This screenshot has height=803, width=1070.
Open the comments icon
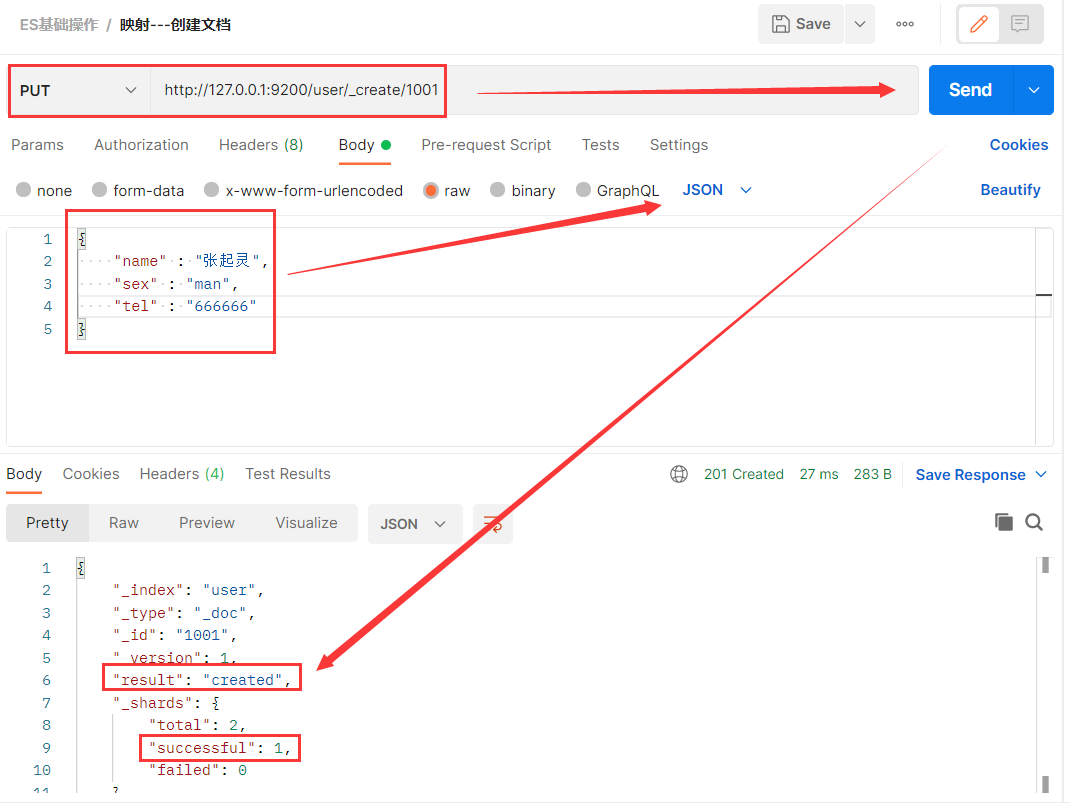1020,24
